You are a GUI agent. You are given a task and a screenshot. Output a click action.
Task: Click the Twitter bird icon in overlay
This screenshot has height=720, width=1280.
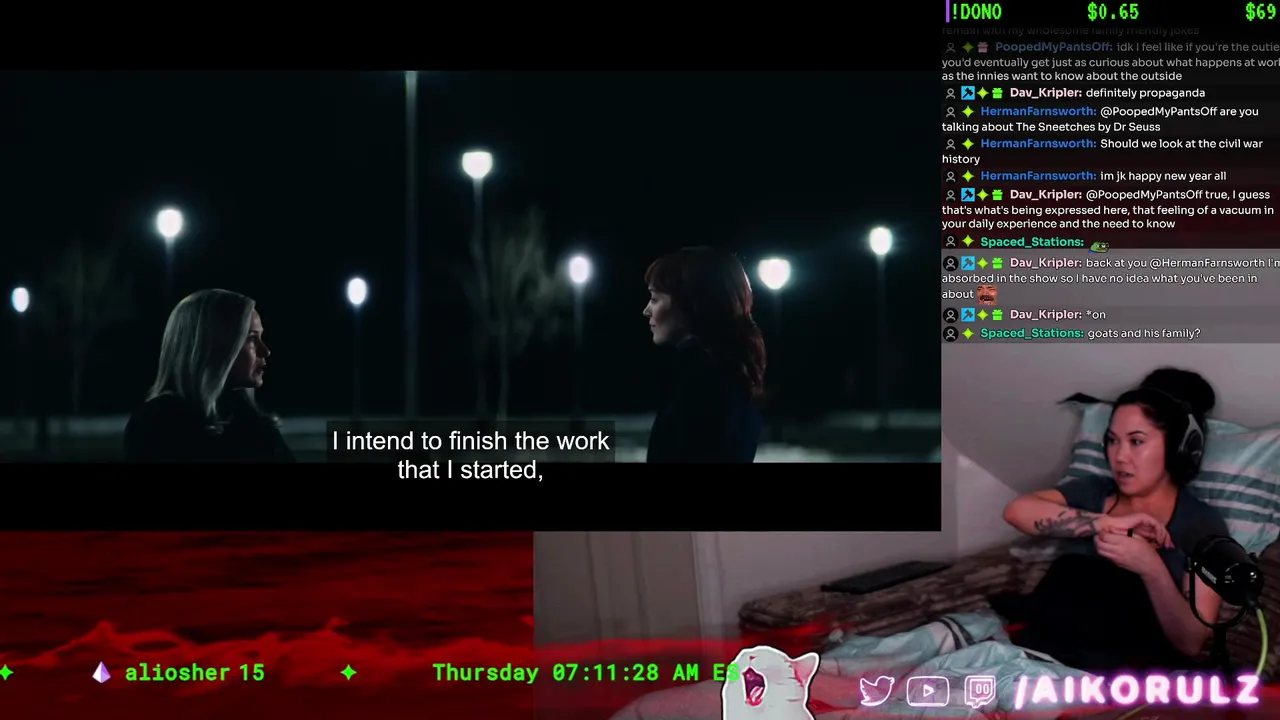pos(877,691)
